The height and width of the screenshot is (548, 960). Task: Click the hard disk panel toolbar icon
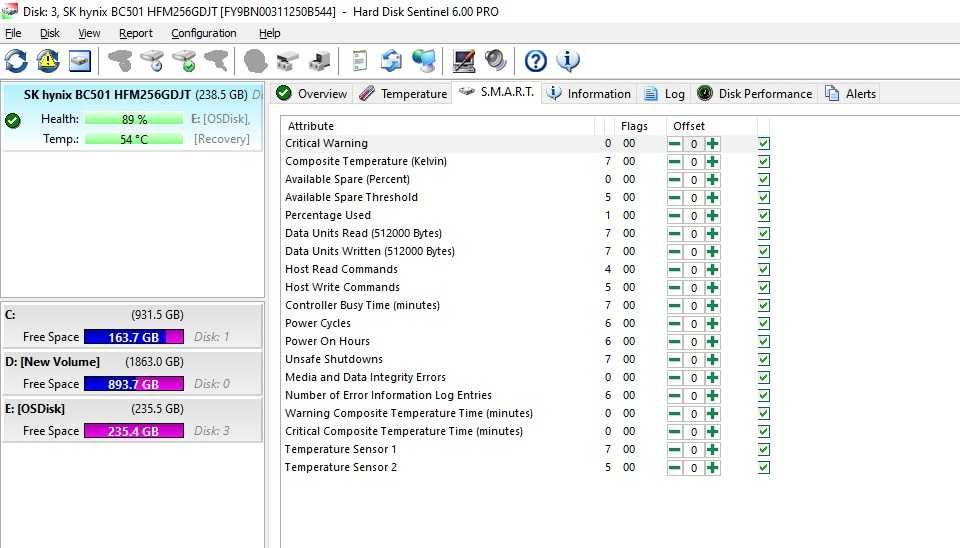click(x=80, y=61)
